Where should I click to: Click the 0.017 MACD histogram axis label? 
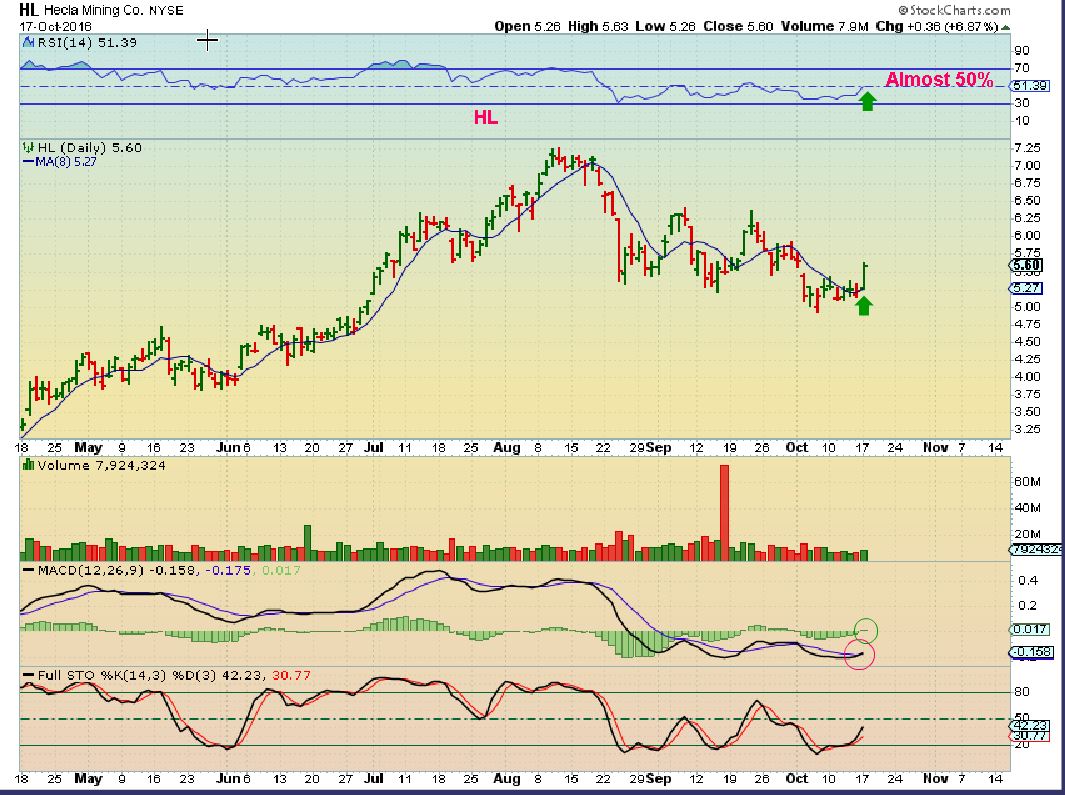1030,630
